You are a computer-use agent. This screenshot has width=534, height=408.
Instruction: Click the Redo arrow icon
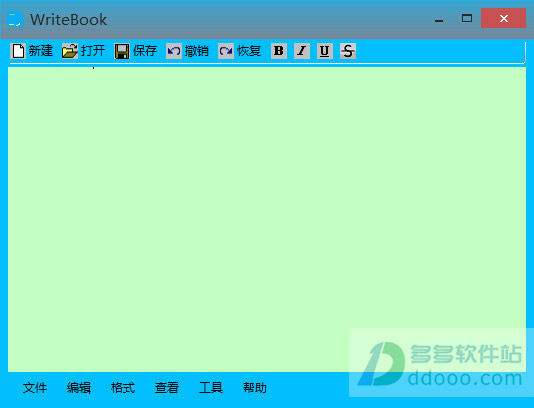(226, 51)
